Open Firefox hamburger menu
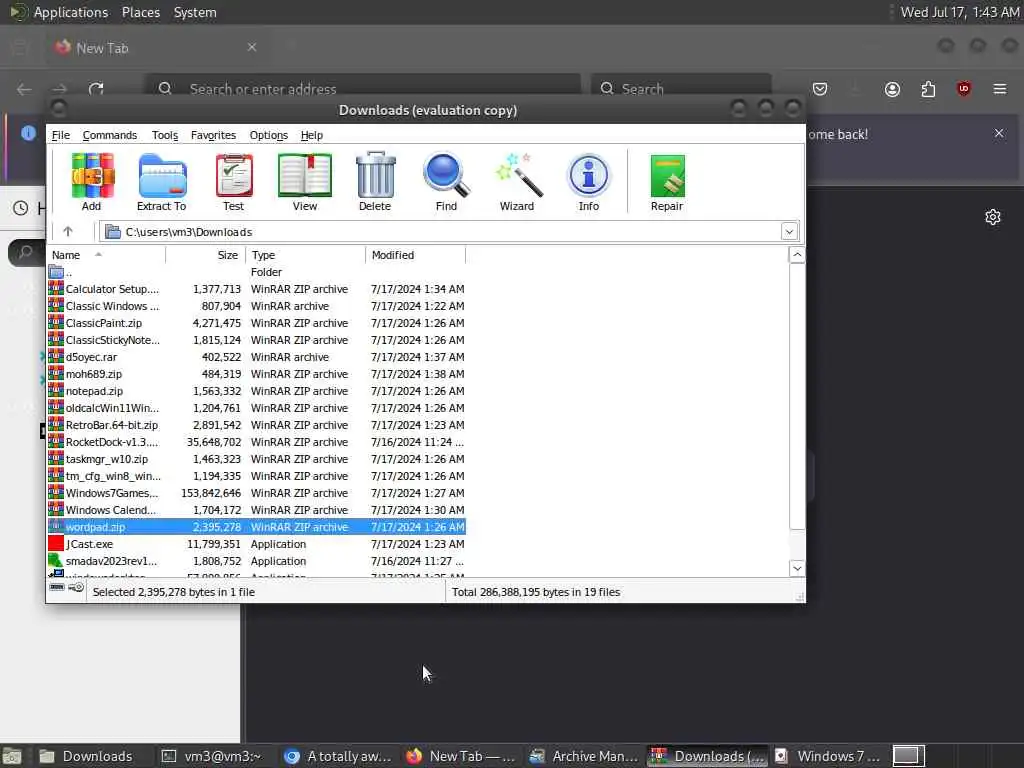 [1000, 89]
